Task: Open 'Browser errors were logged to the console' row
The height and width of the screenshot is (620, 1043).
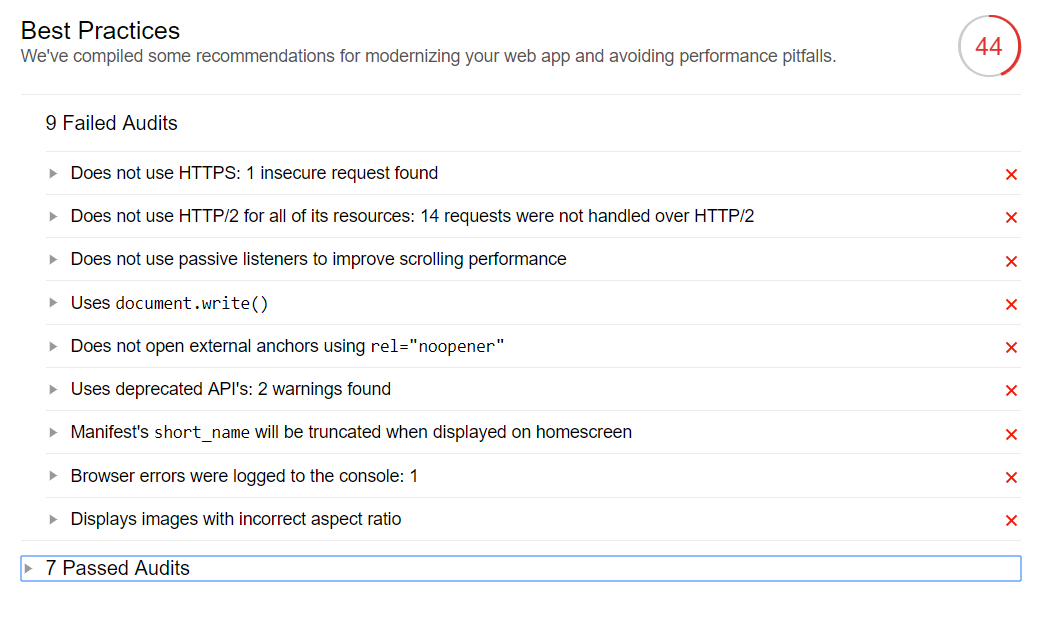Action: click(x=244, y=476)
